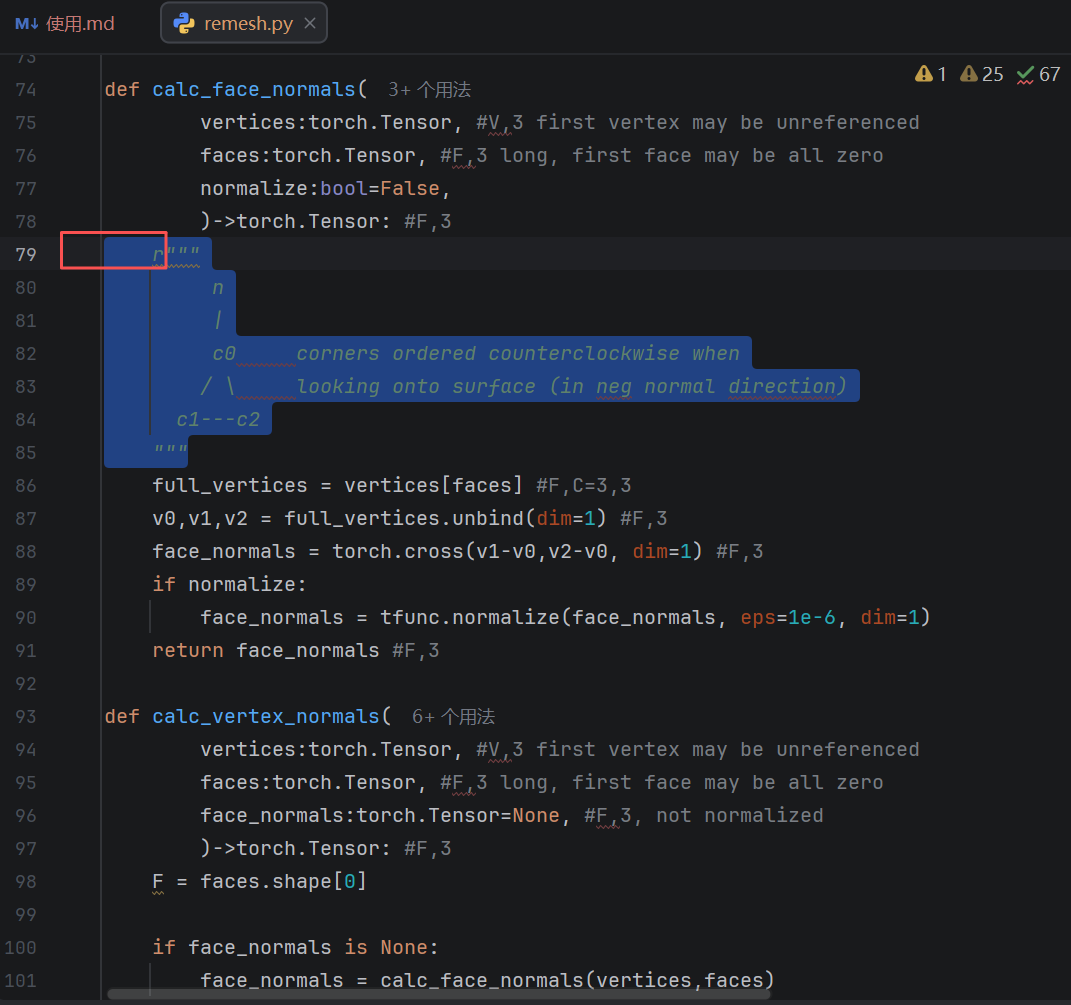Place cursor on 'normalize:bool=False,' parameter
Viewport: 1071px width, 1005px height.
click(325, 189)
